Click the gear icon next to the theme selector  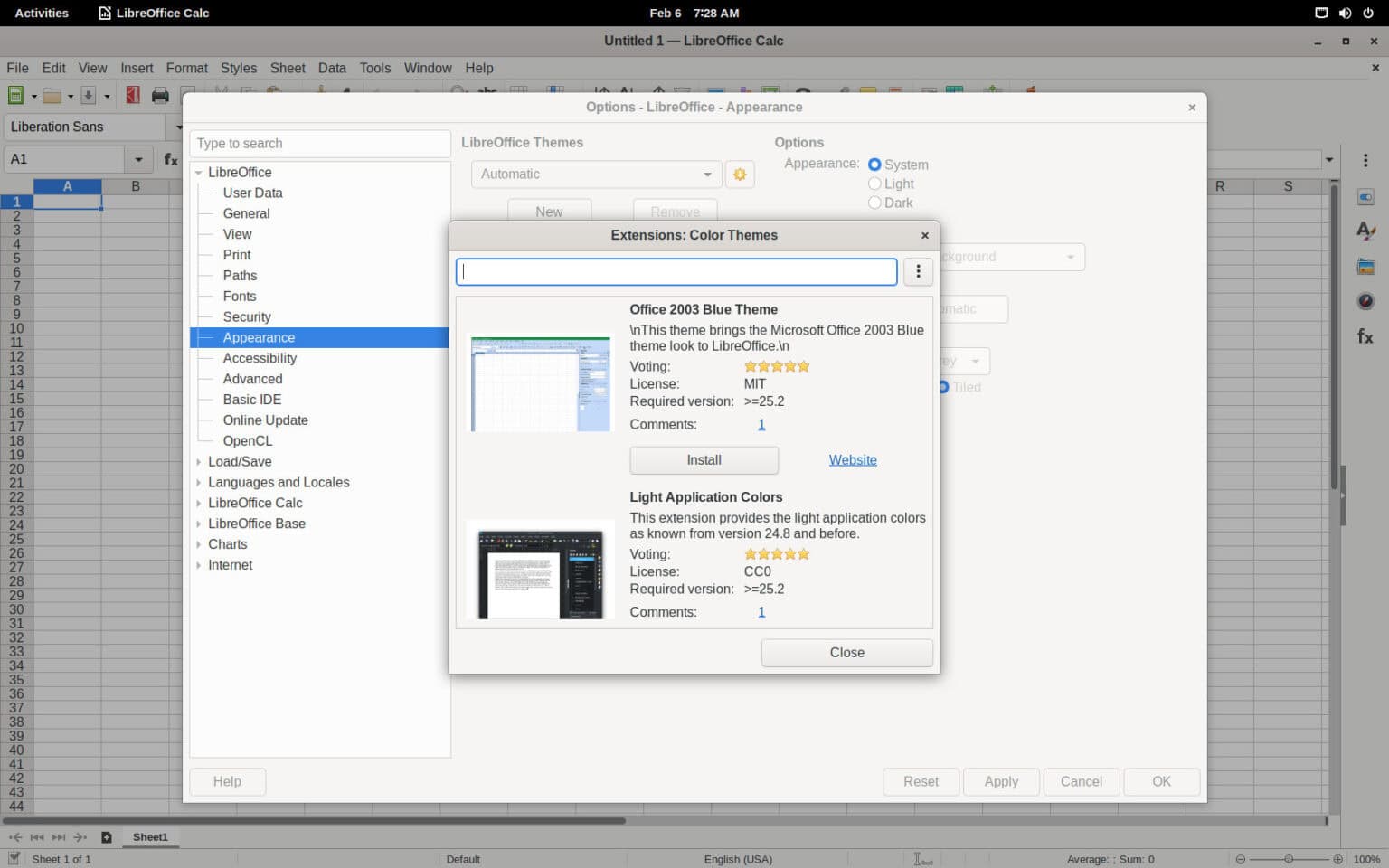coord(740,174)
